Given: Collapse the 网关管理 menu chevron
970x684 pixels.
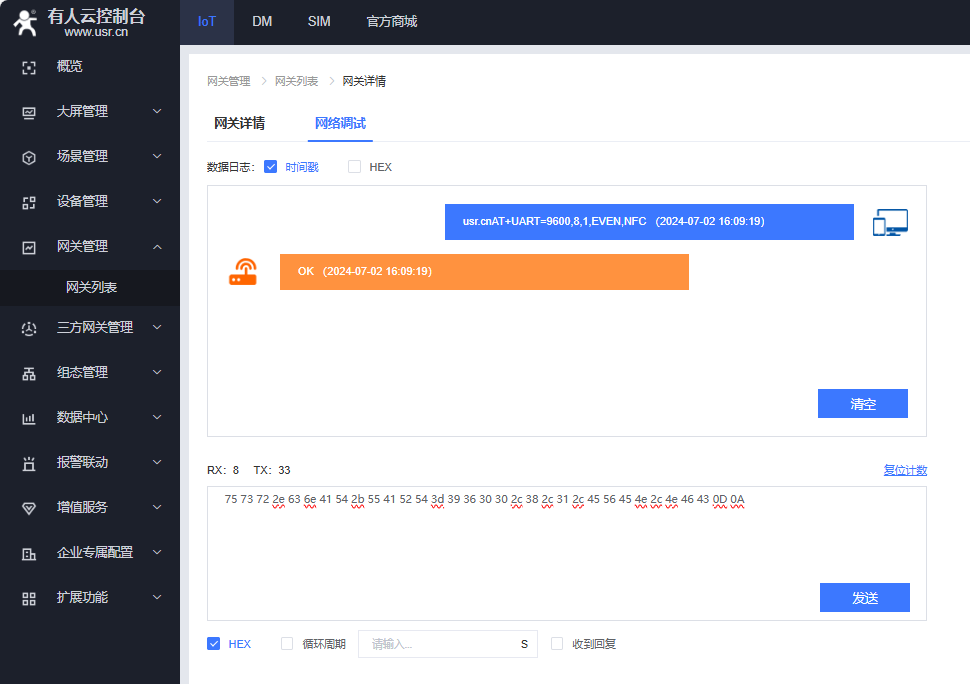Looking at the screenshot, I should click(x=157, y=247).
